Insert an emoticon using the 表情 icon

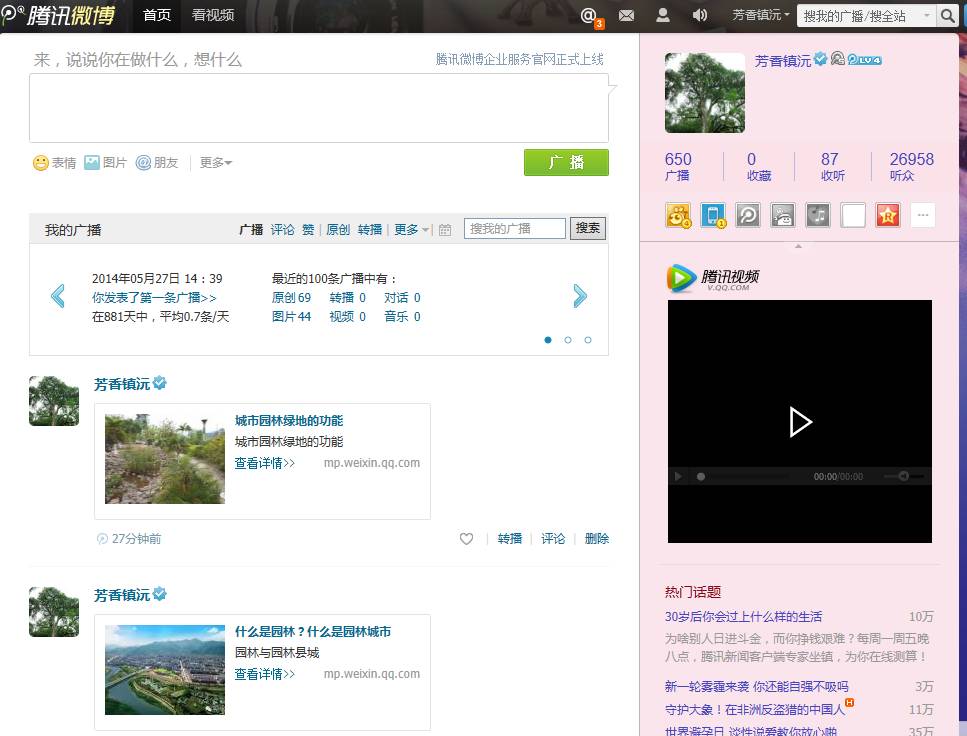coord(41,163)
